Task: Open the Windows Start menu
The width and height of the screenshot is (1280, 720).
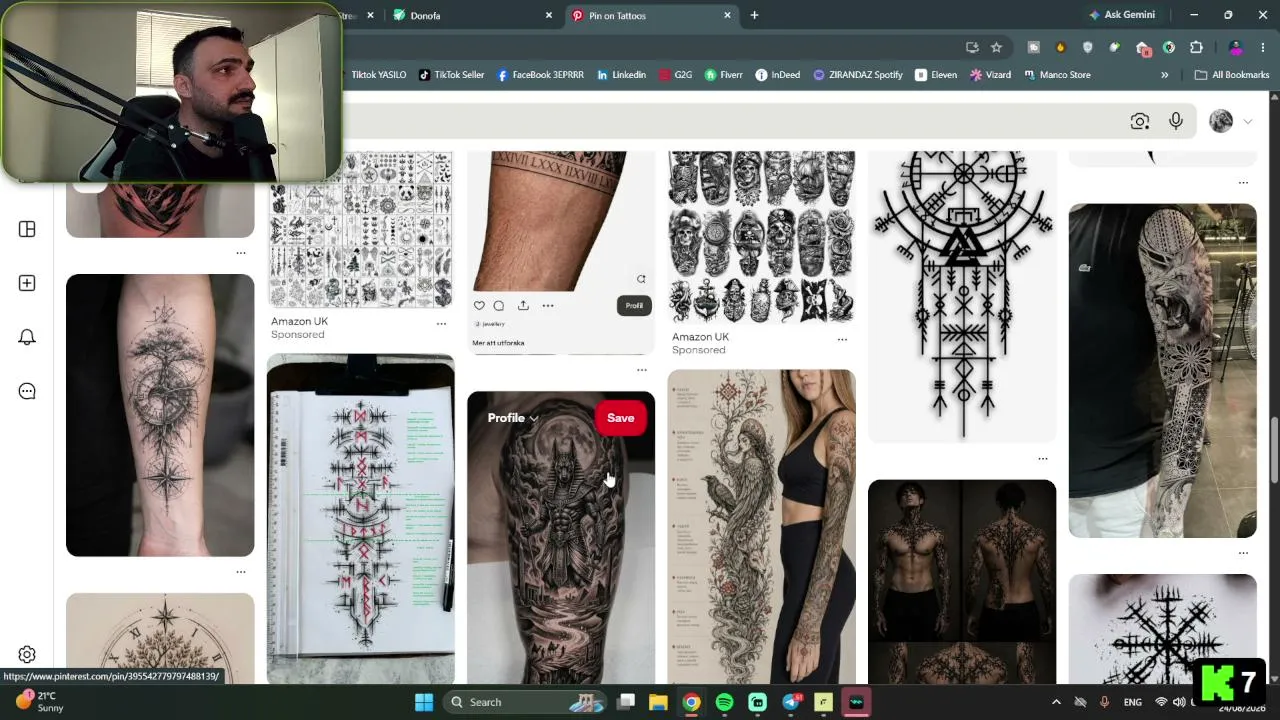Action: [424, 702]
